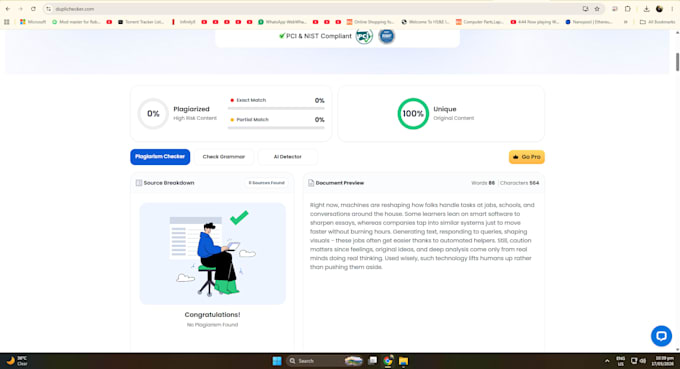Click the Go Pro button
The height and width of the screenshot is (369, 680).
point(526,157)
